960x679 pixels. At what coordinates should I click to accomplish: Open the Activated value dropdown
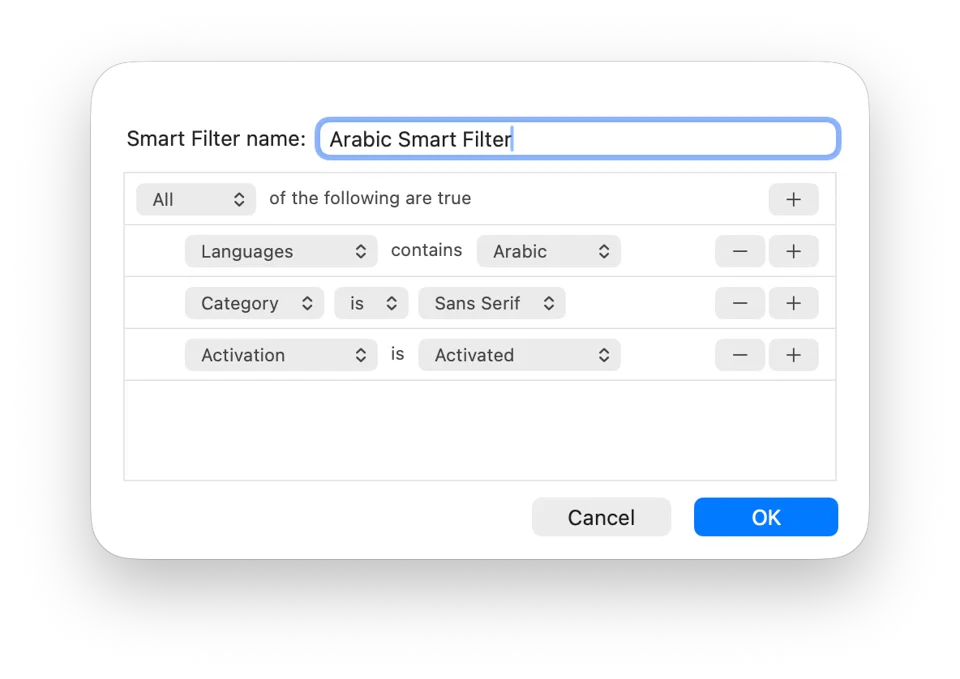click(x=519, y=356)
